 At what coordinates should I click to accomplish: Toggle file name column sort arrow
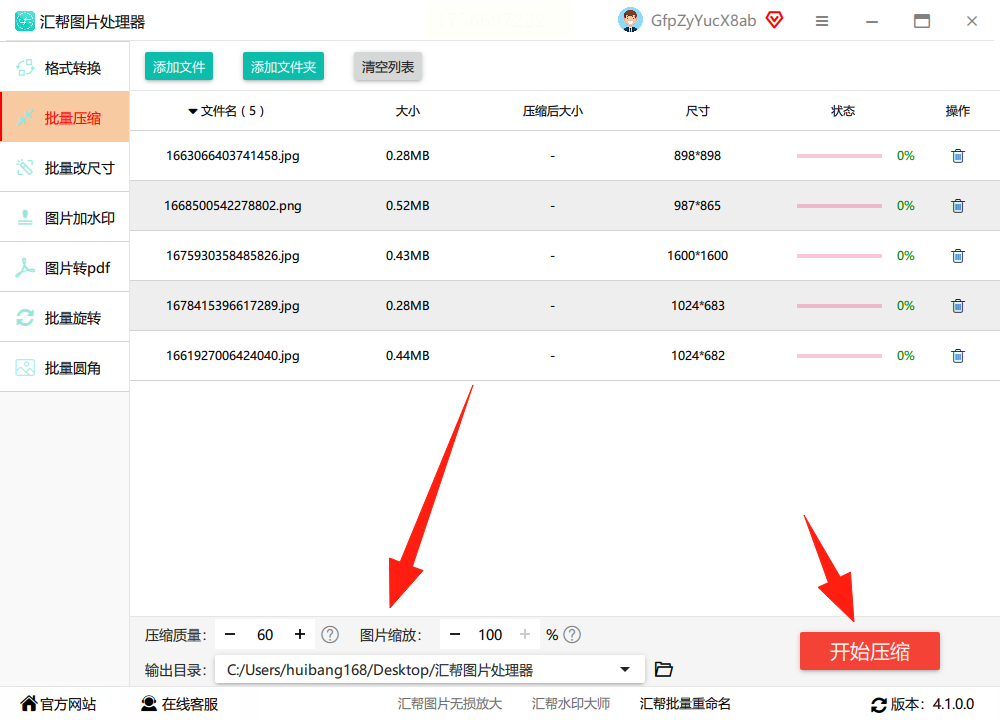[x=193, y=112]
